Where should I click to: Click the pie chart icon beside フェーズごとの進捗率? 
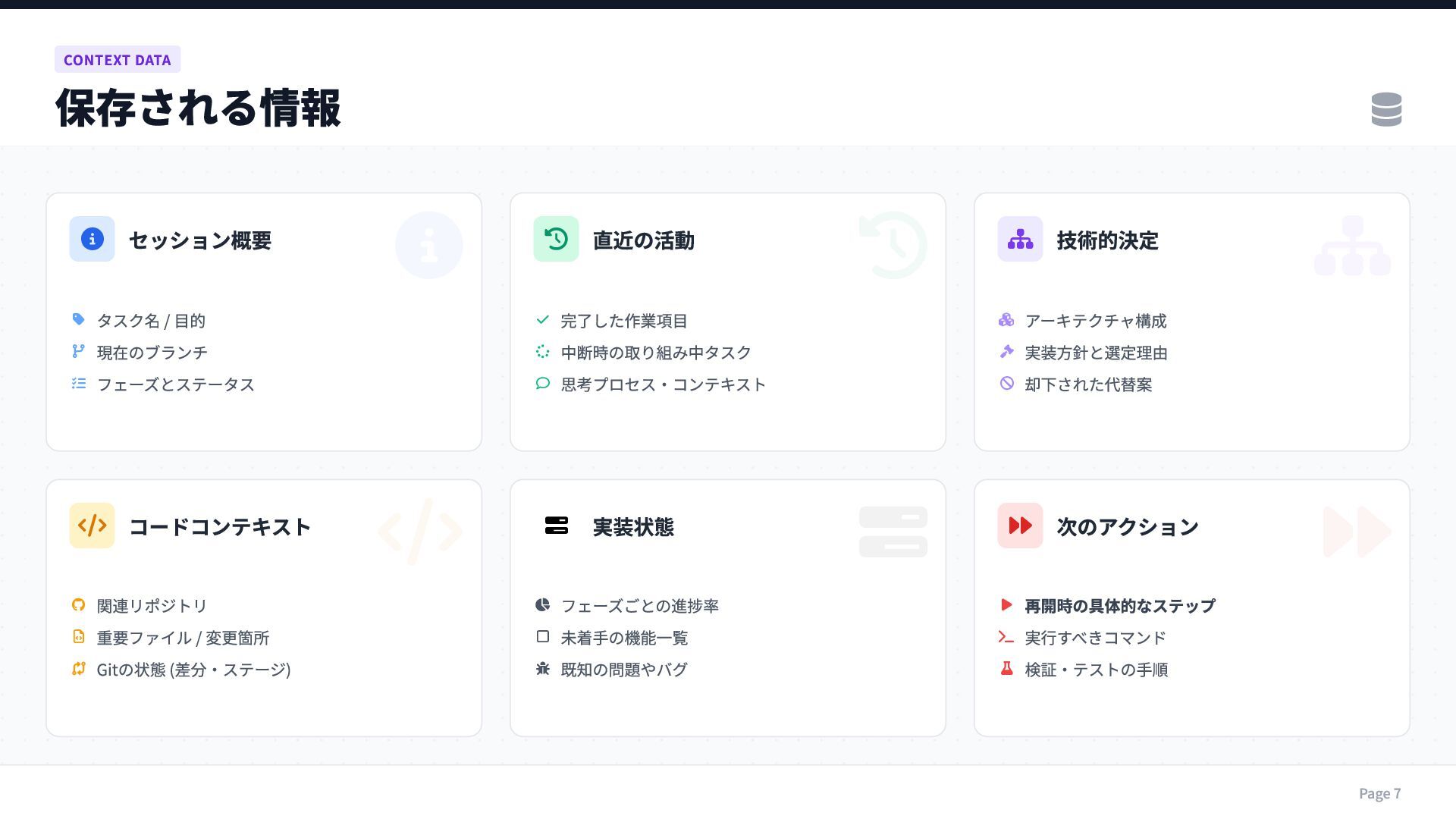point(542,605)
